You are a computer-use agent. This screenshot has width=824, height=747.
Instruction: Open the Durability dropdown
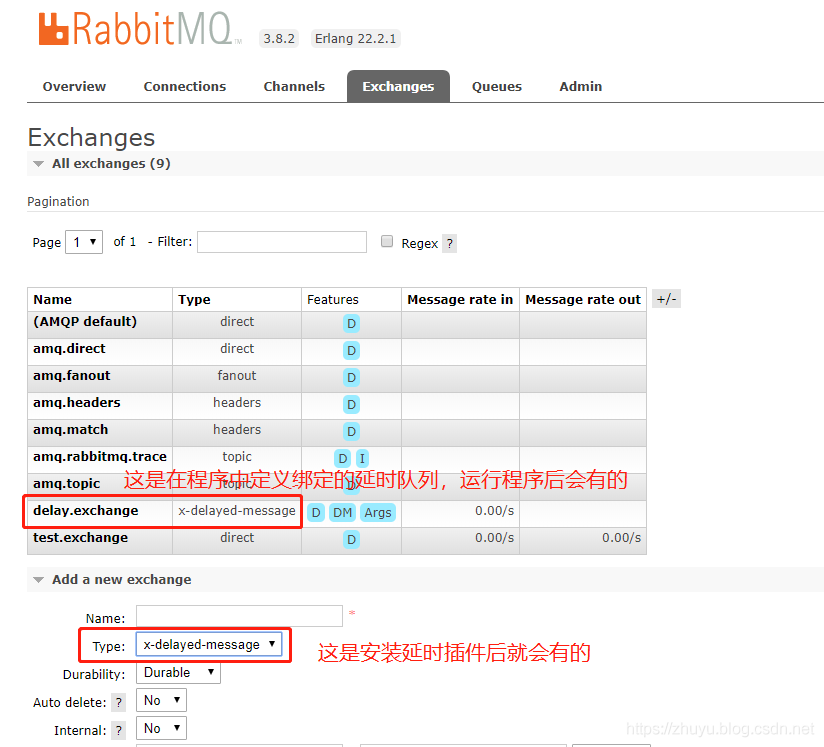tap(179, 673)
